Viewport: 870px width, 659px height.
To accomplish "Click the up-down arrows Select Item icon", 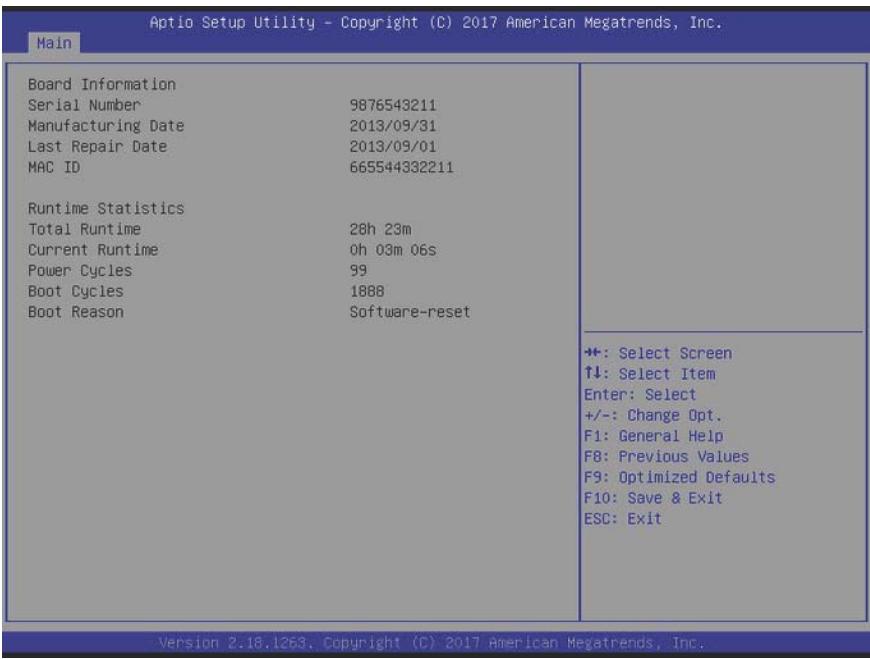I will pyautogui.click(x=593, y=373).
